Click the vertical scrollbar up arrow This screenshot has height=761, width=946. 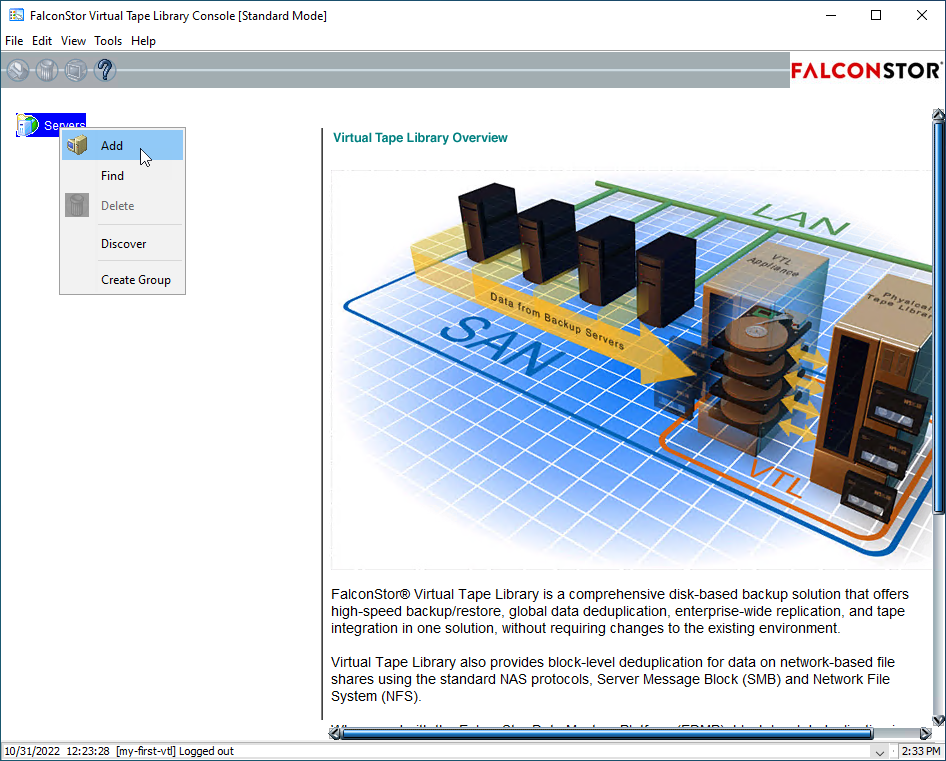pyautogui.click(x=938, y=115)
